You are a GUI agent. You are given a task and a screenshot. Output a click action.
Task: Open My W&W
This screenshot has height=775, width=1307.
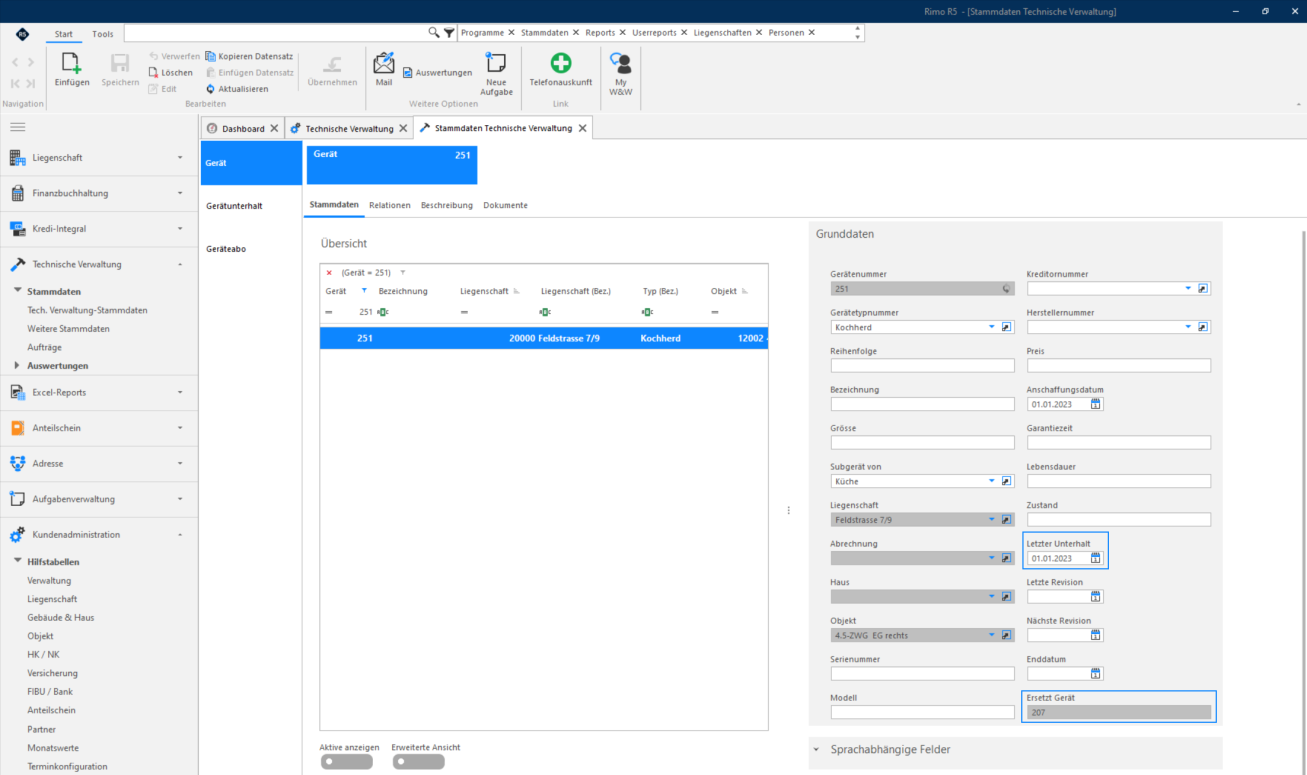pos(621,74)
